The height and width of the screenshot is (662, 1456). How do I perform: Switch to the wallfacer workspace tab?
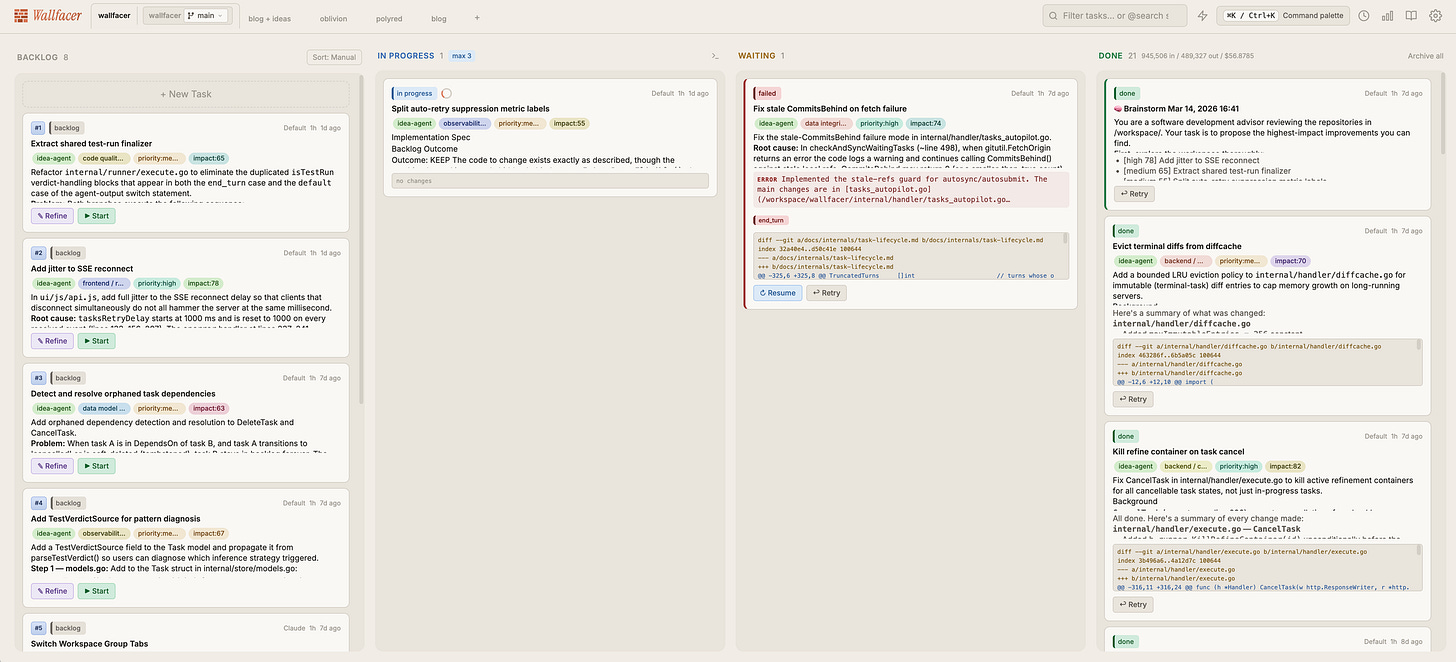click(x=114, y=16)
